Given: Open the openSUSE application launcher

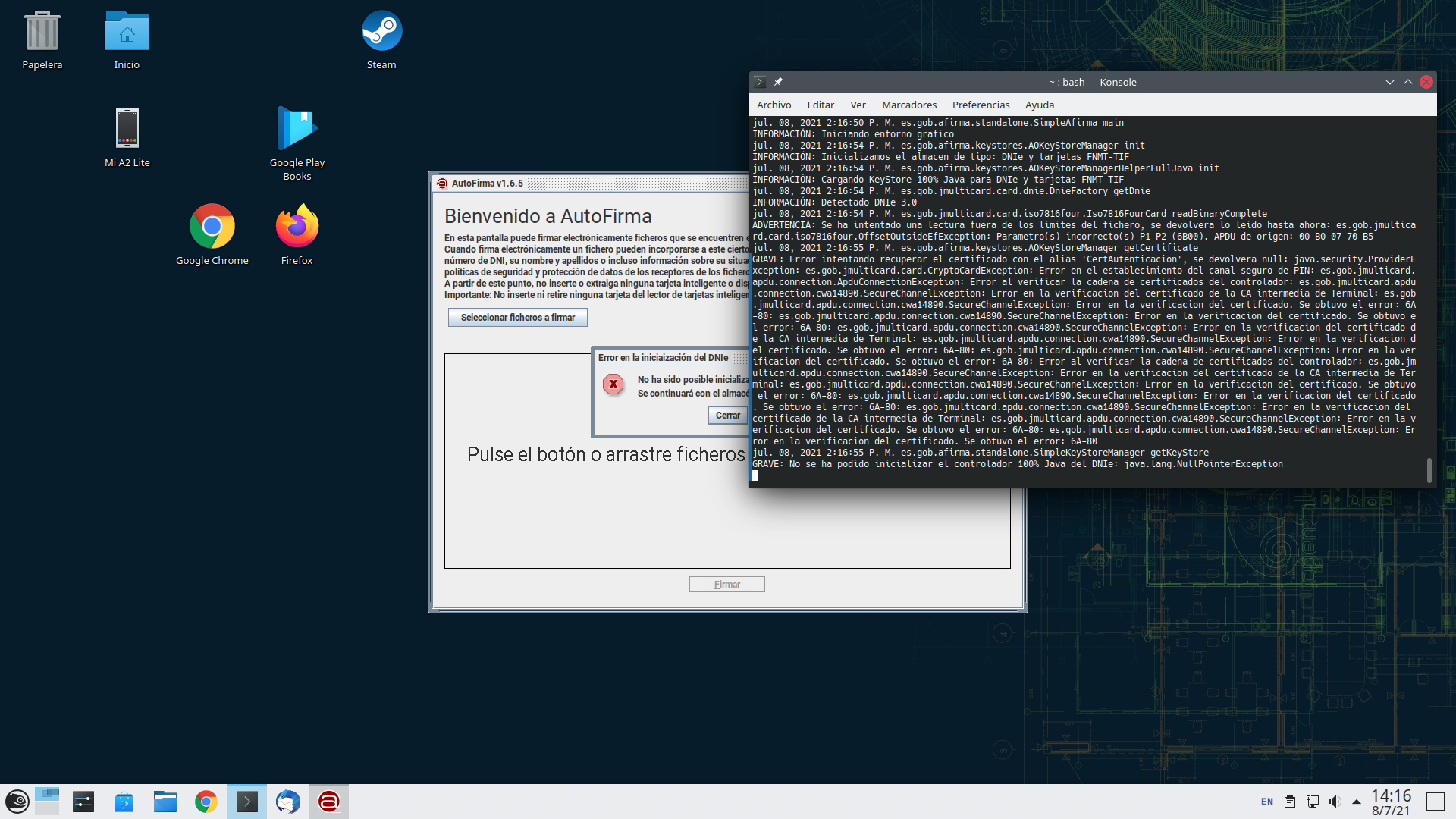Looking at the screenshot, I should click(17, 802).
